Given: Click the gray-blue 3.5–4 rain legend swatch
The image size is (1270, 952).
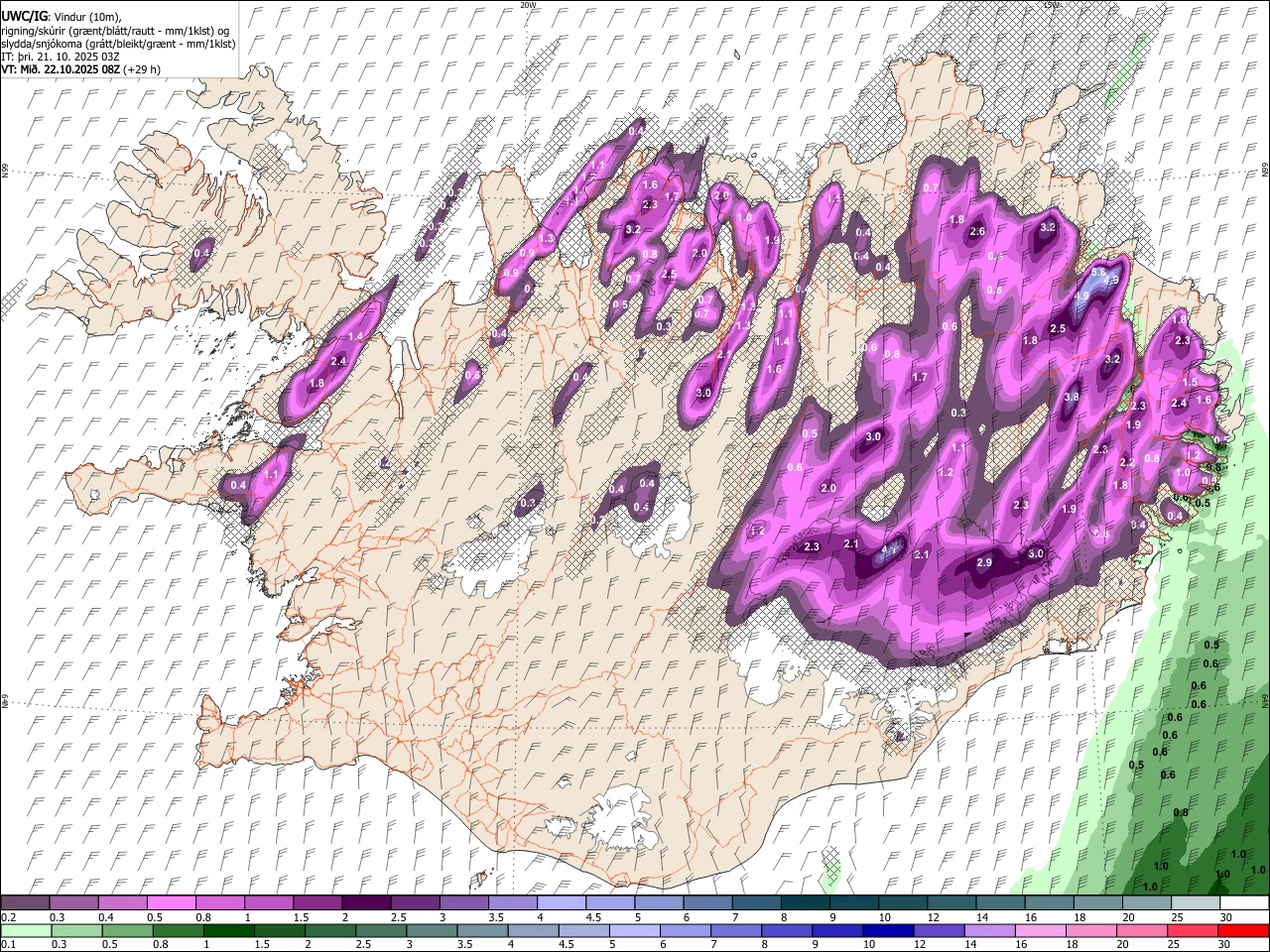Looking at the screenshot, I should pos(483,930).
